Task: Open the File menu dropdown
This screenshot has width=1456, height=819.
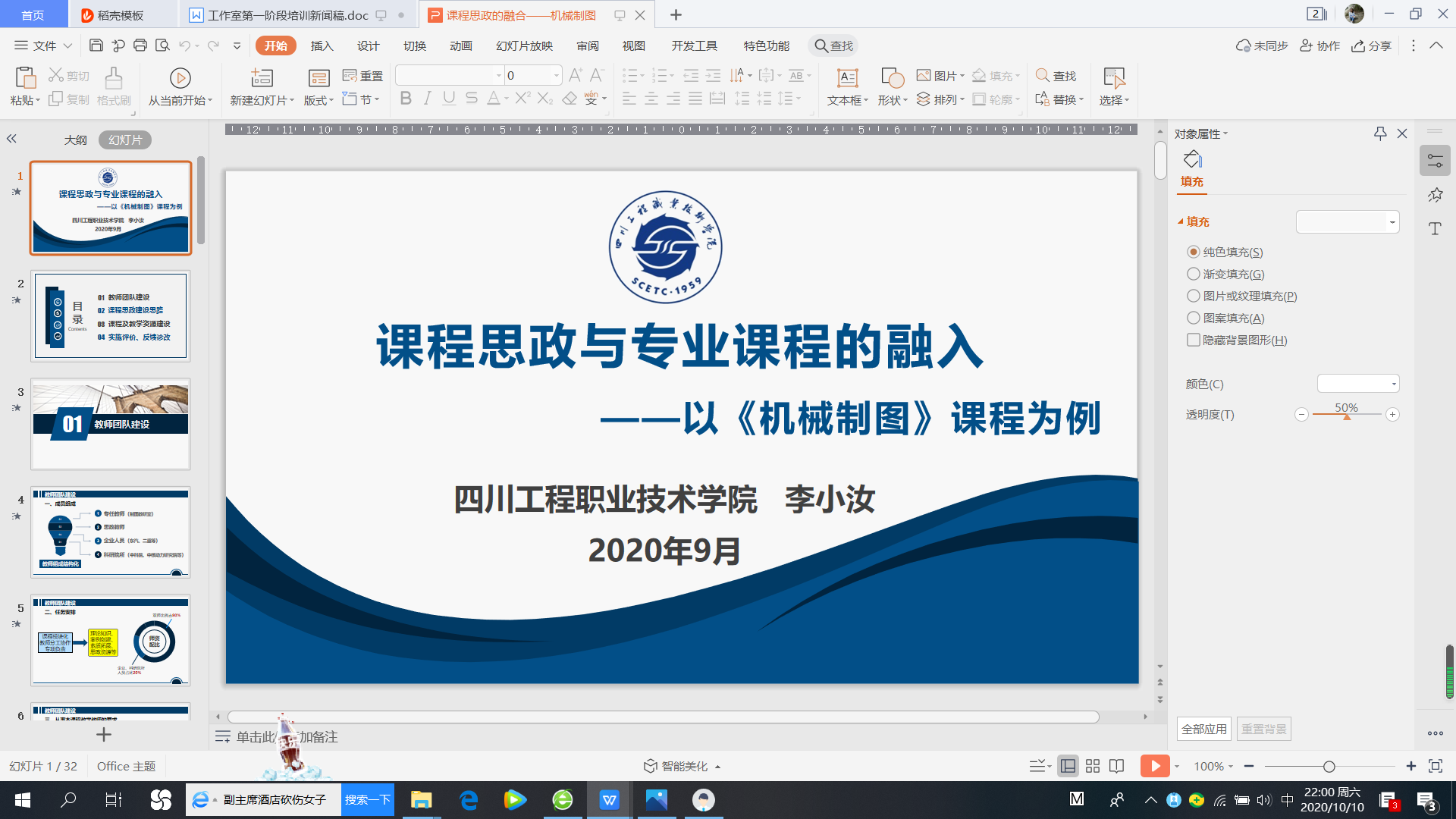Action: point(44,45)
